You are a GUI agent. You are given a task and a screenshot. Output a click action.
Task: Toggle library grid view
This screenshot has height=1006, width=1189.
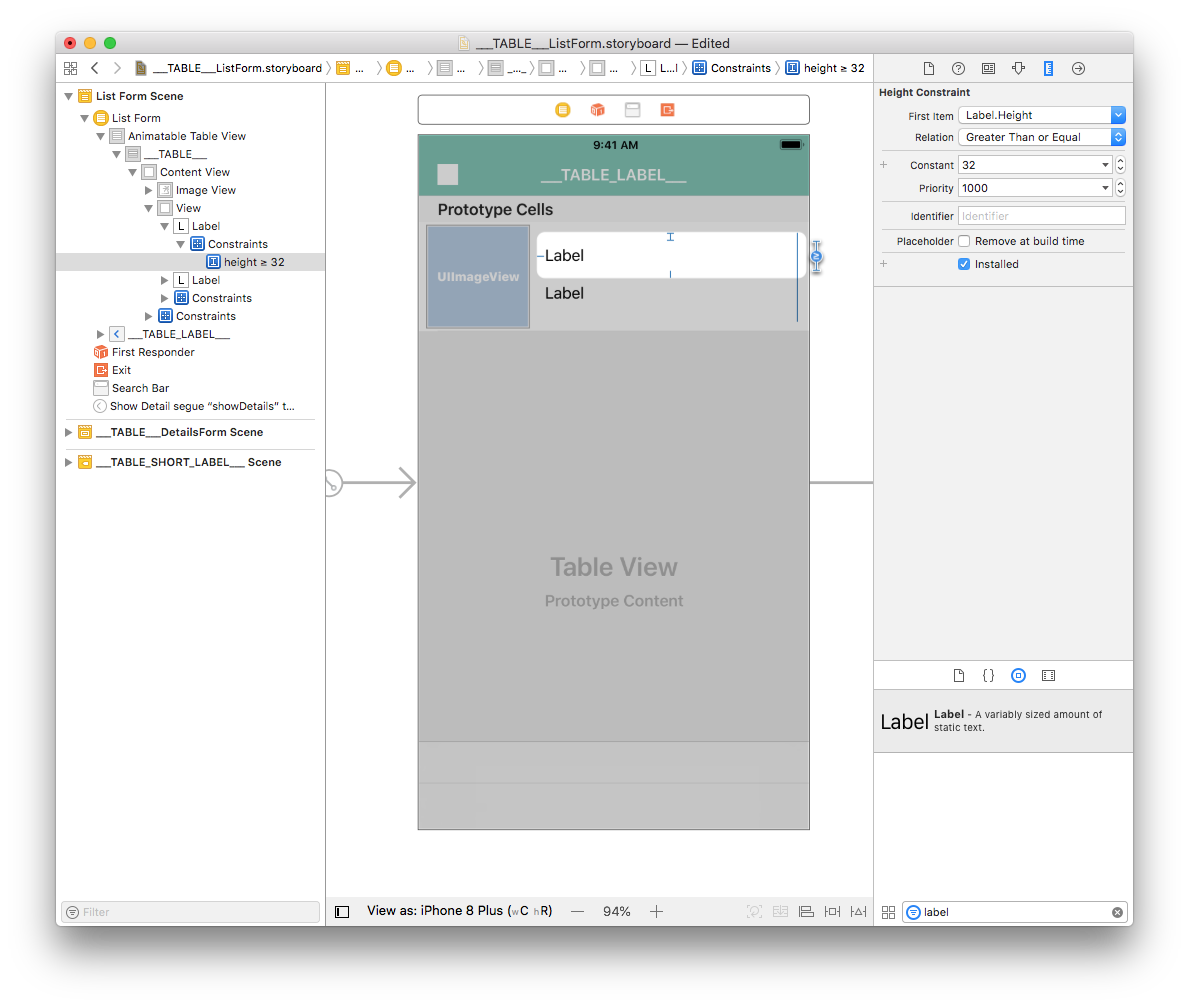889,912
